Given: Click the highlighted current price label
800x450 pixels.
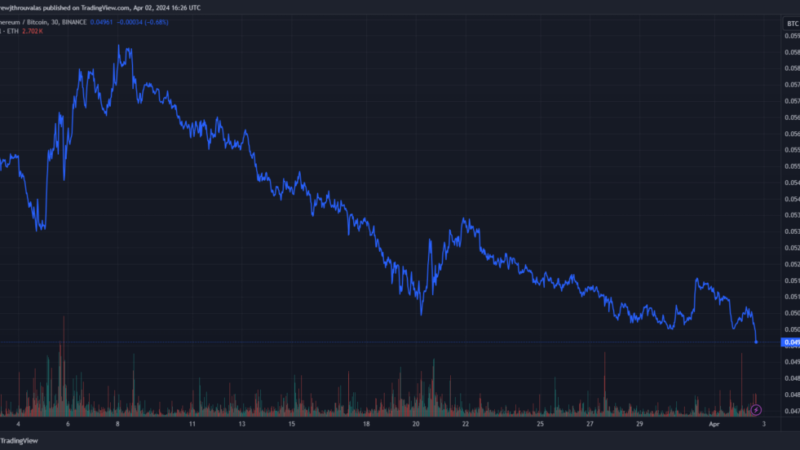Looking at the screenshot, I should point(791,342).
